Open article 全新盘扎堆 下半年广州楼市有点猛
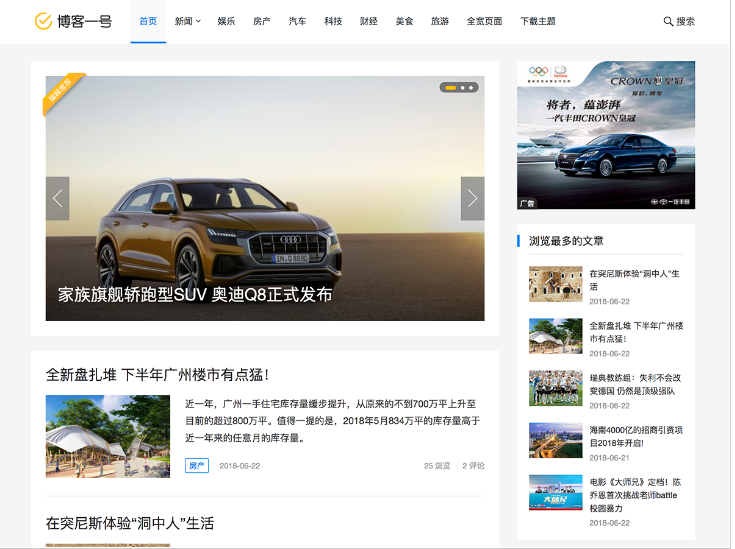 point(158,375)
